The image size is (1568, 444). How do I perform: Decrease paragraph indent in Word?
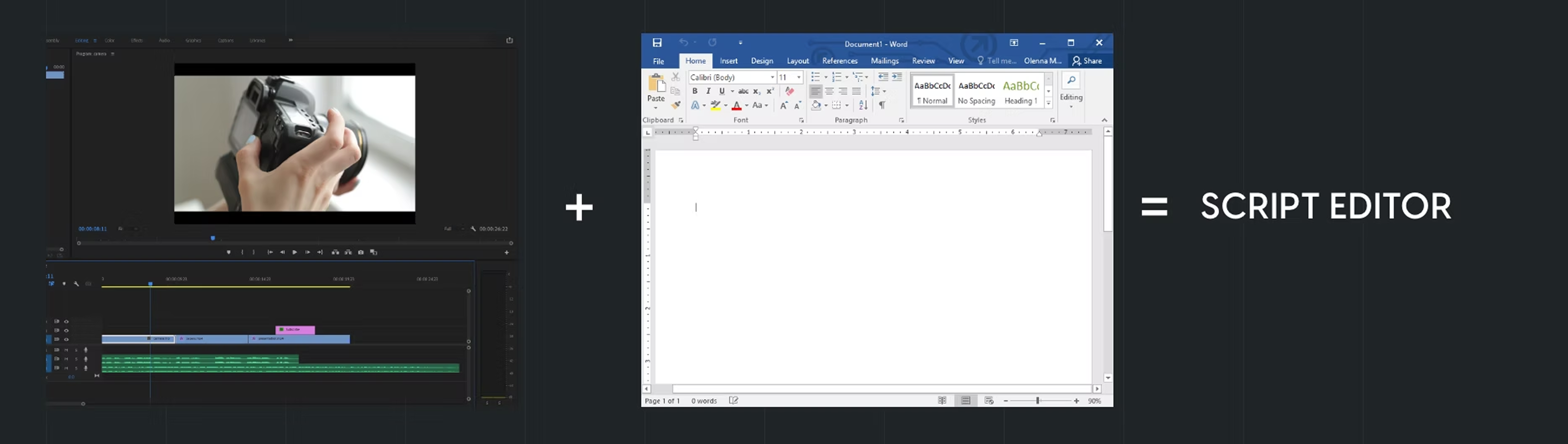tap(883, 77)
